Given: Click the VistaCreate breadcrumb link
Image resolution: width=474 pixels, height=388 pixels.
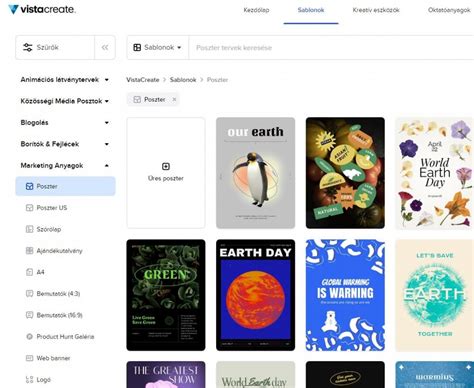Looking at the screenshot, I should coord(143,80).
